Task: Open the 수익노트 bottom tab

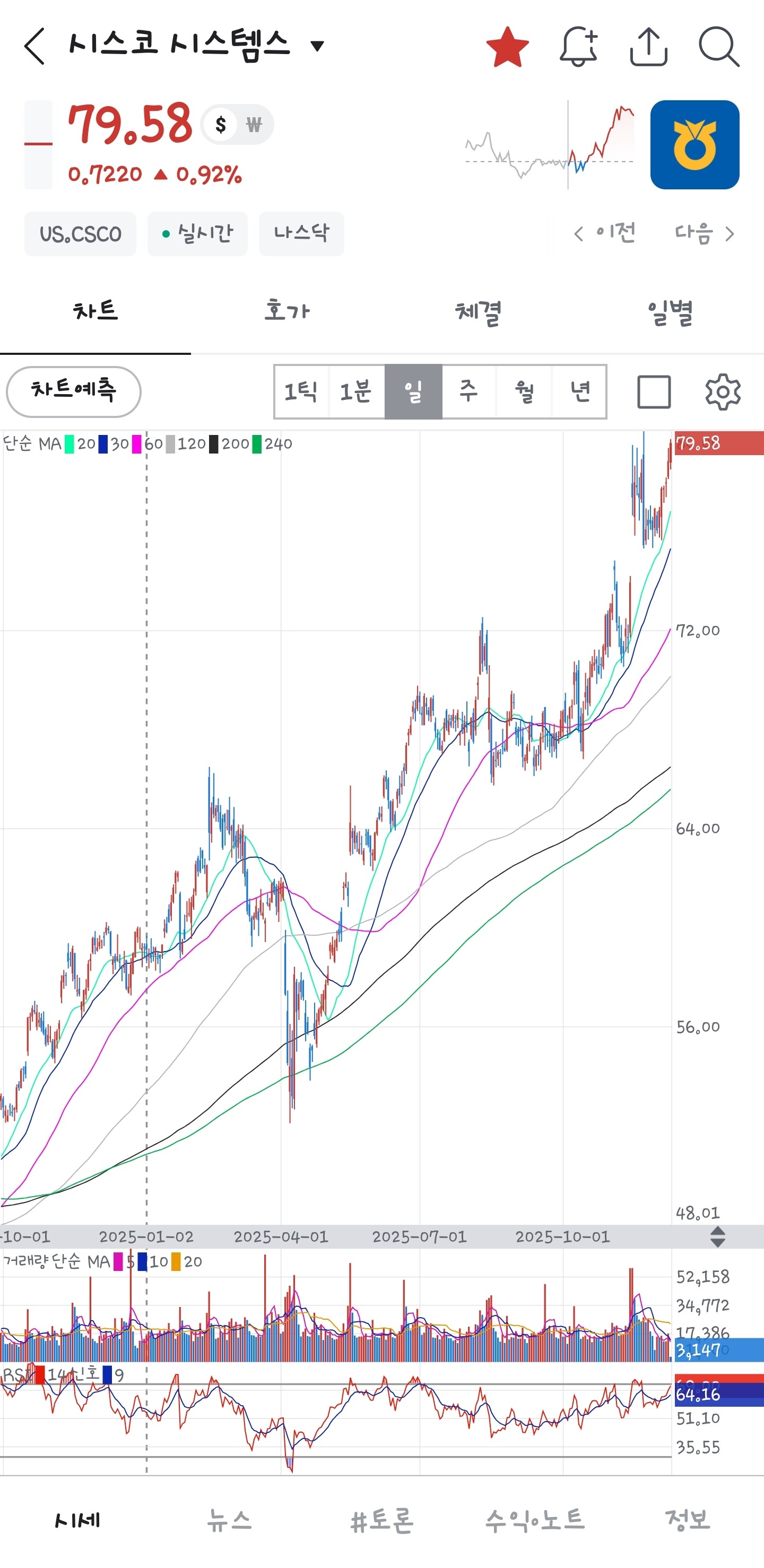Action: 535,1520
